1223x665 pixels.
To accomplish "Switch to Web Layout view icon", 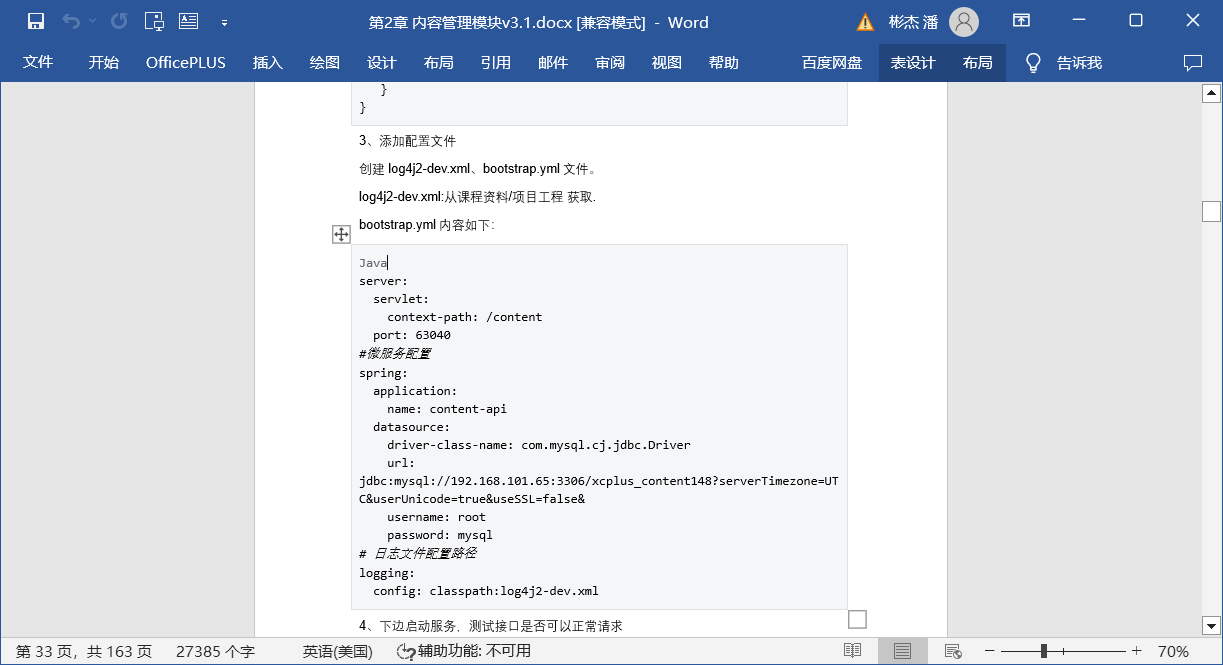I will point(953,651).
